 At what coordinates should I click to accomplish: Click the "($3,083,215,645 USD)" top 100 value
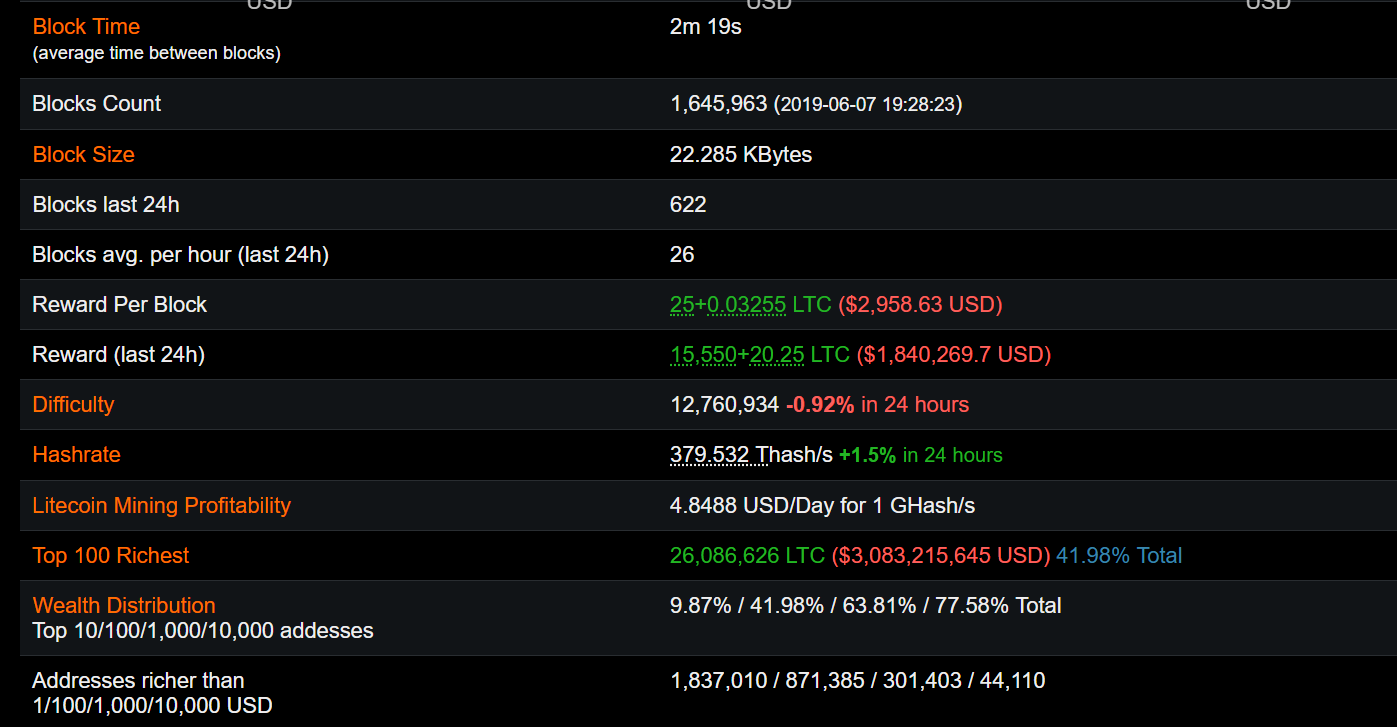[941, 555]
